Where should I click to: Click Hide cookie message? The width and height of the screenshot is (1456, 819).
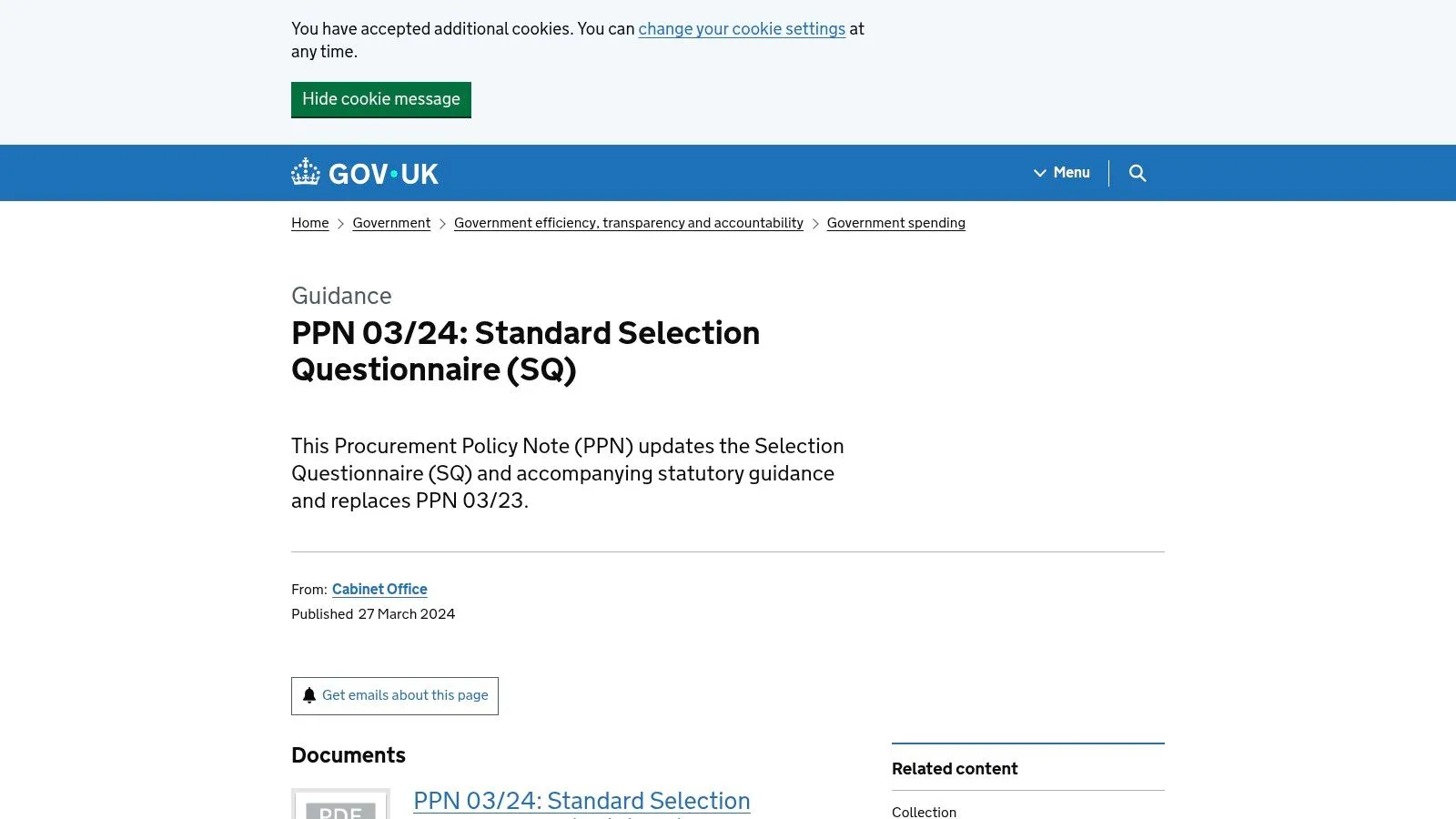click(x=380, y=99)
